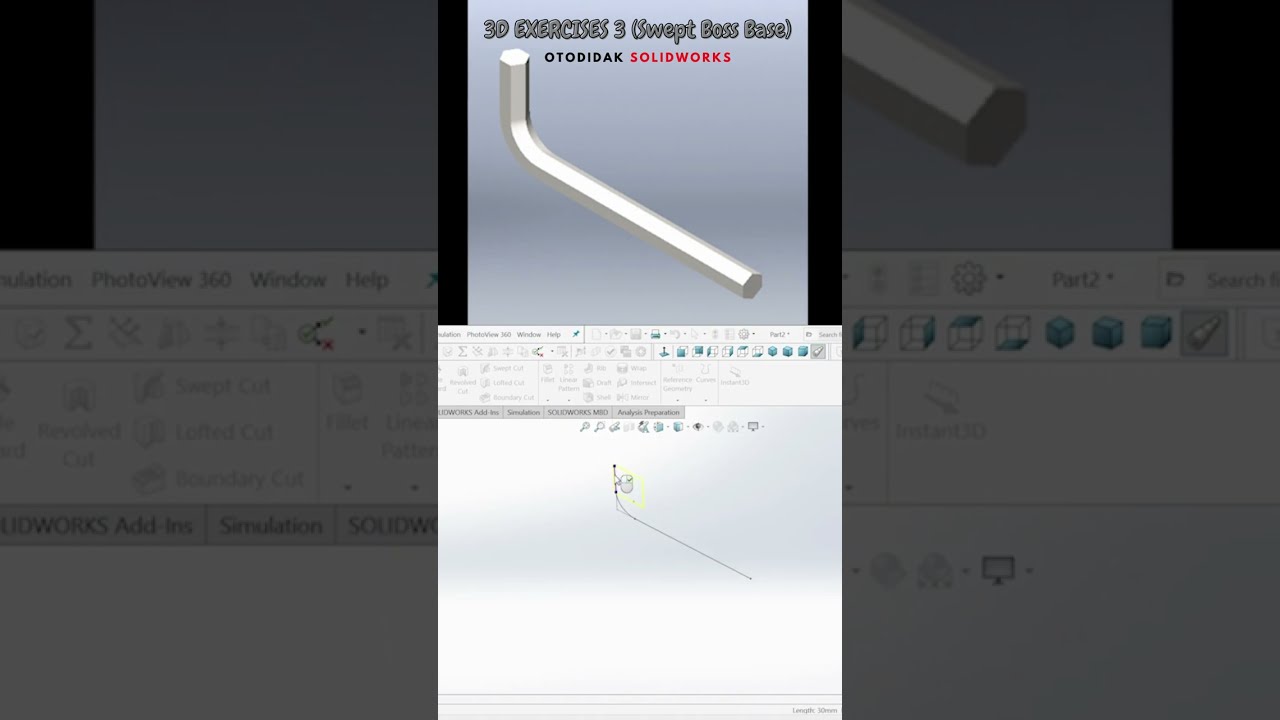Click the Apply Scene icon
Image resolution: width=1280 pixels, height=720 pixels.
(x=733, y=427)
